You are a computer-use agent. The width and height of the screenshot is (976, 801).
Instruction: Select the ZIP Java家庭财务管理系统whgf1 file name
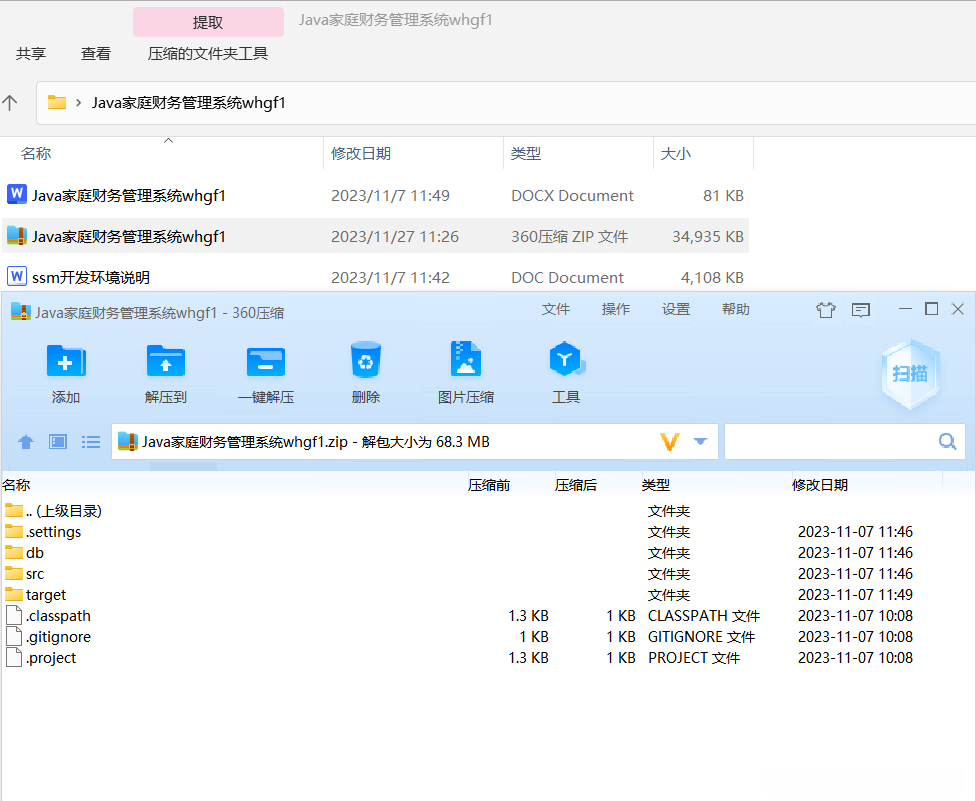point(129,237)
